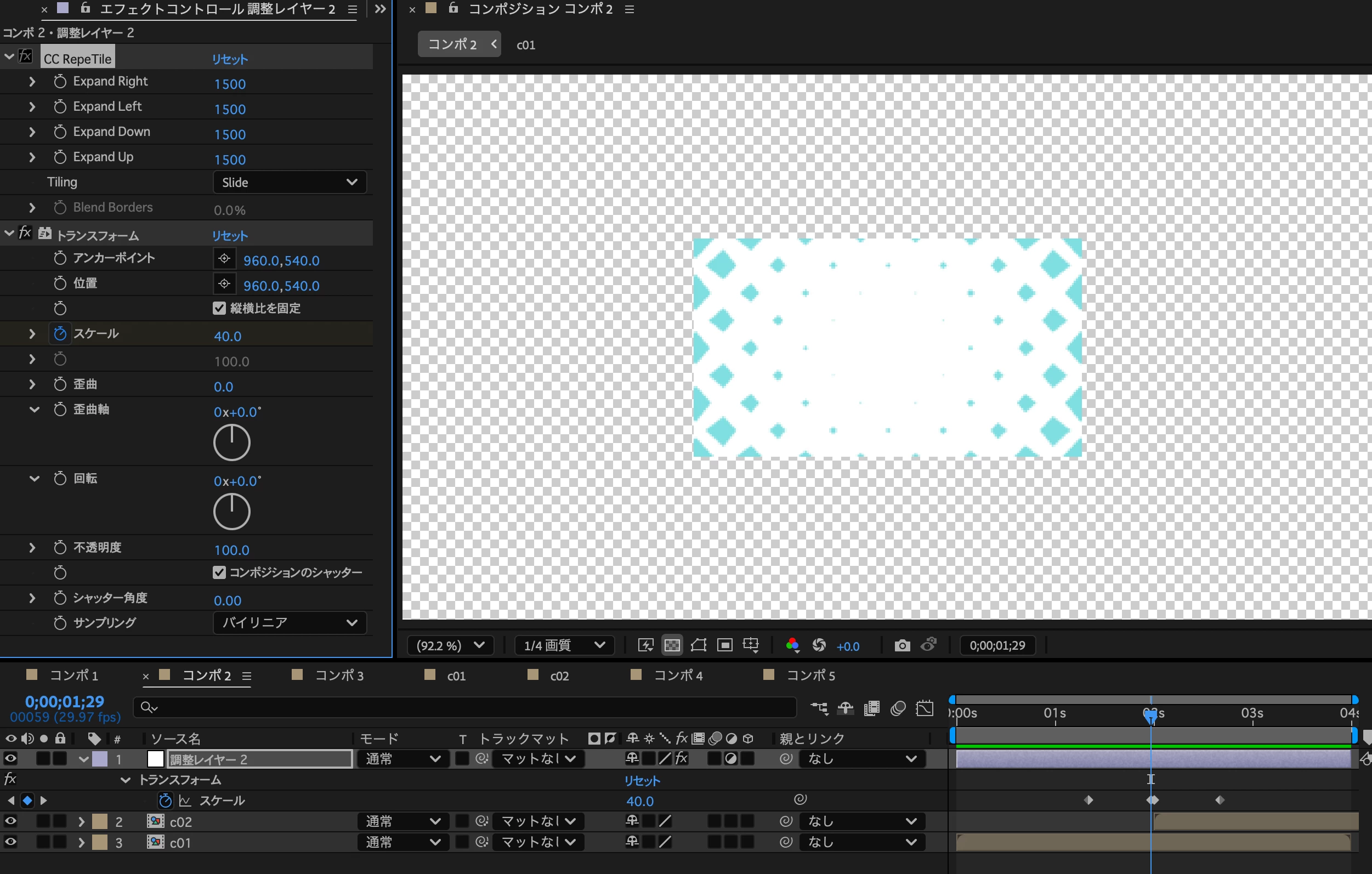Hide the c02 layer with eye icon

pos(10,821)
